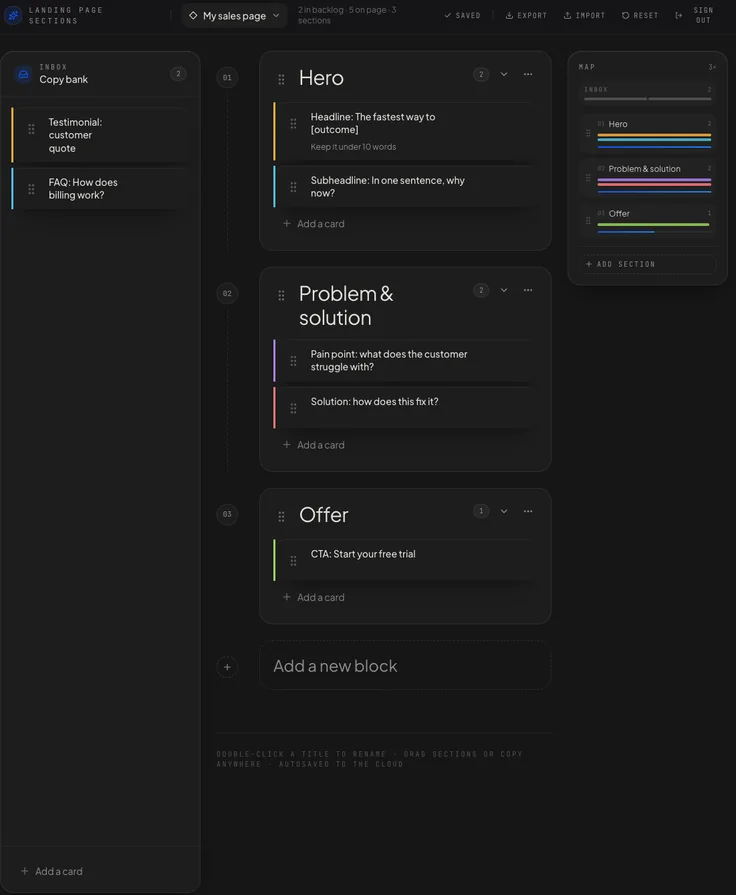Image resolution: width=736 pixels, height=895 pixels.
Task: Click drag handle of Headline card
Action: pyautogui.click(x=293, y=123)
